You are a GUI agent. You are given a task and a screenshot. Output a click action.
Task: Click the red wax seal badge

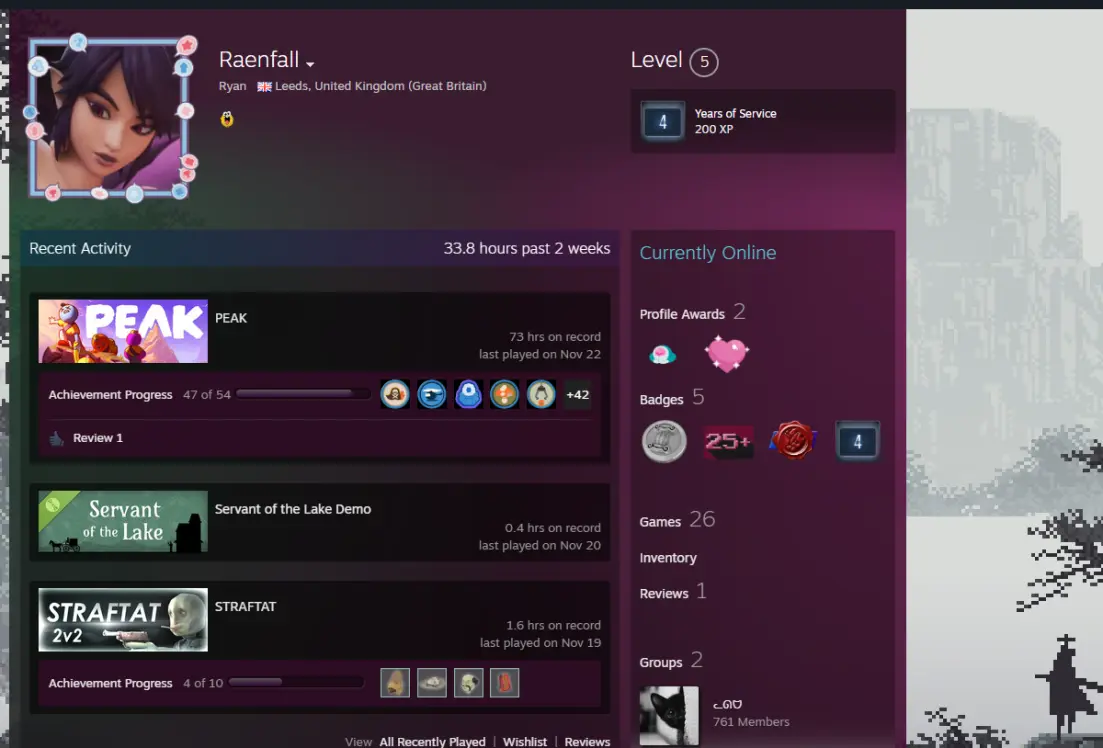(793, 441)
